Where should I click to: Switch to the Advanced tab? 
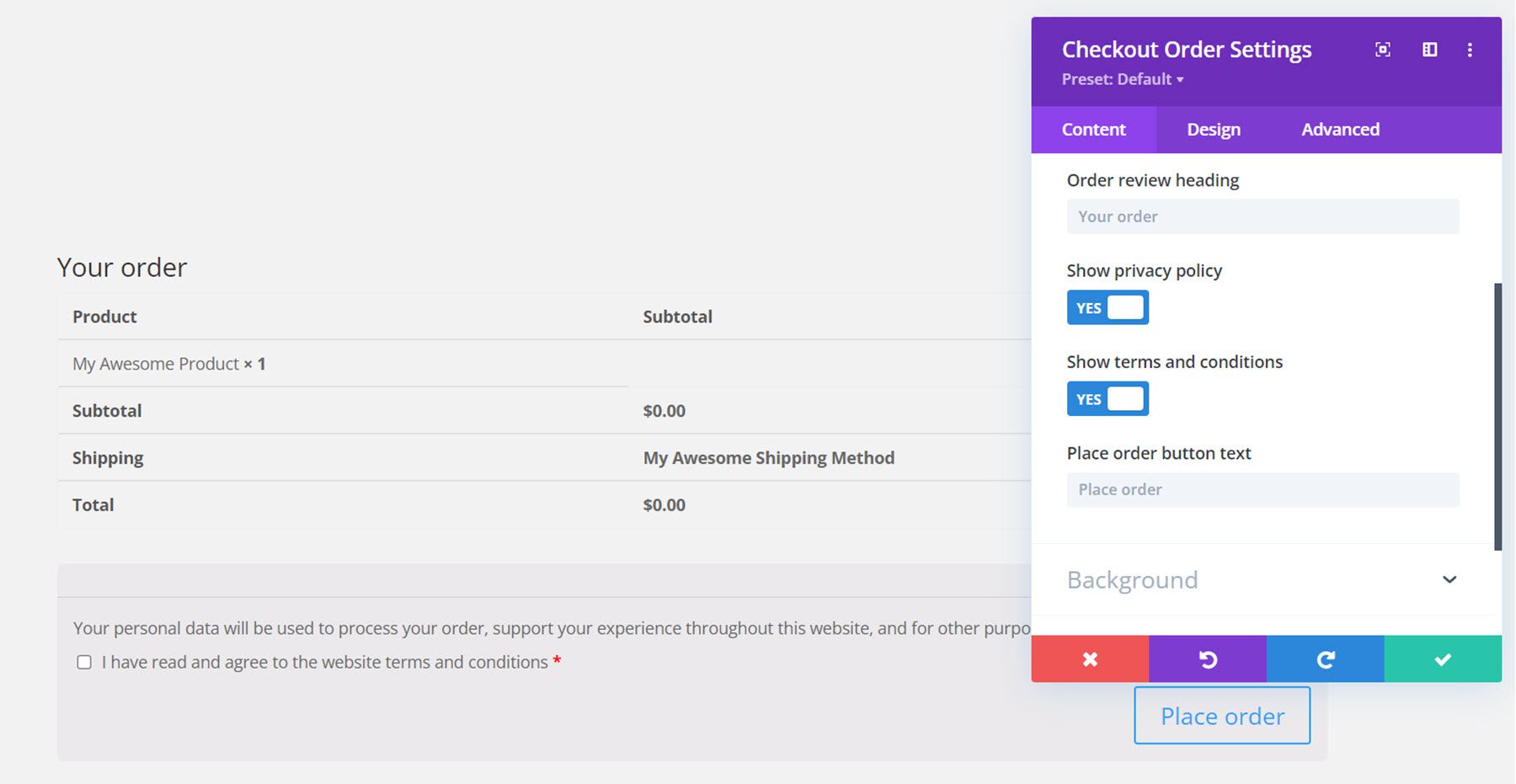[x=1340, y=130]
